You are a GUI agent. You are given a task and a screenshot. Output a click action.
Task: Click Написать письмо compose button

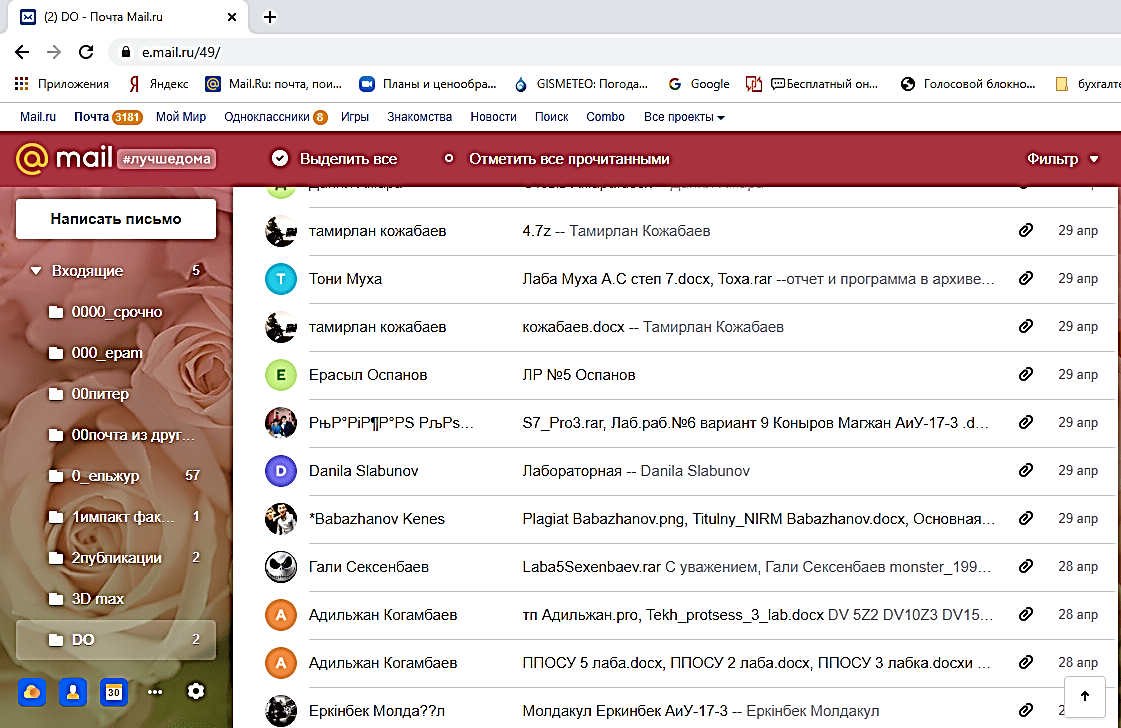tap(116, 219)
